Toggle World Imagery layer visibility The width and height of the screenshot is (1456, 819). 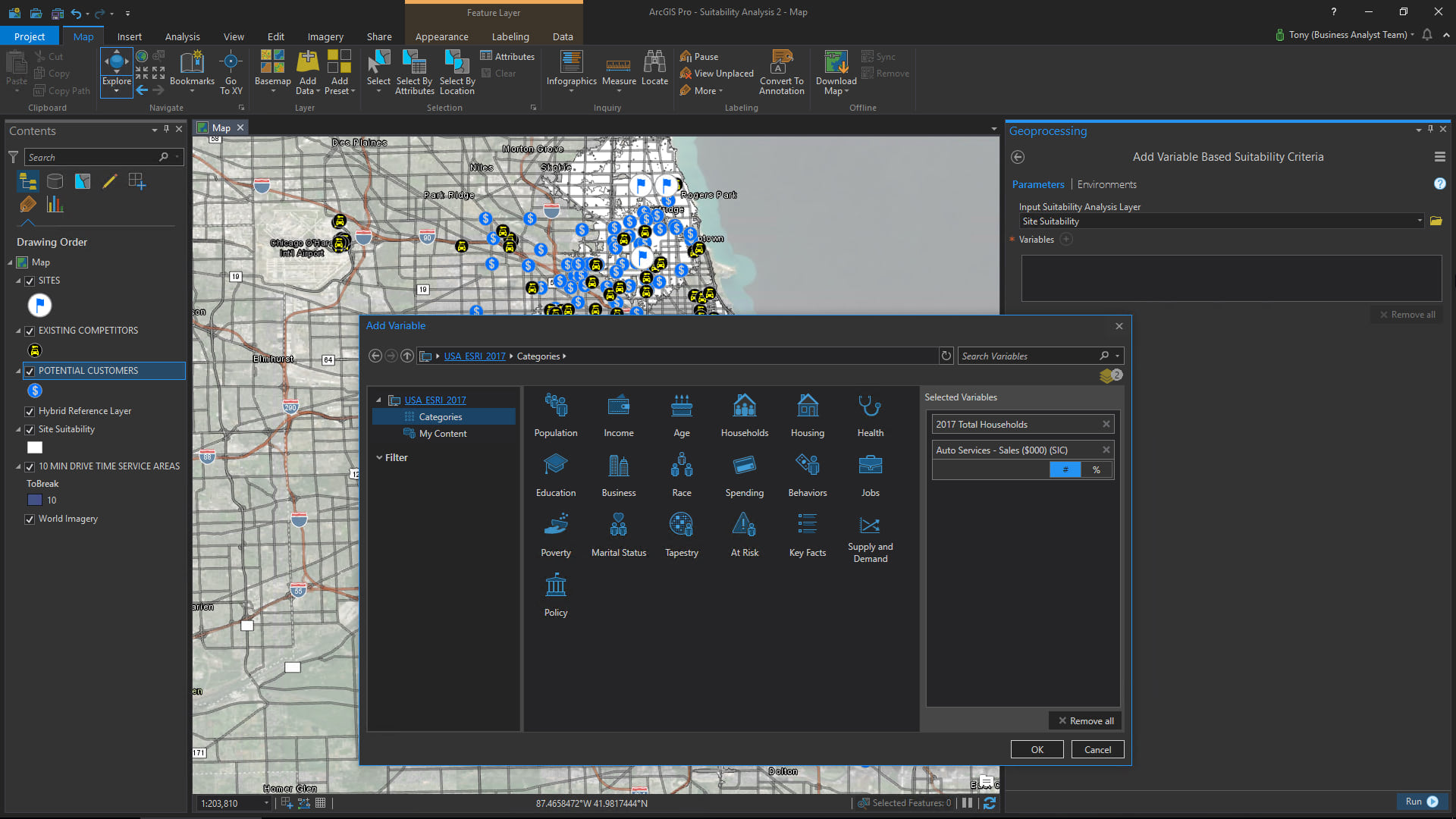click(30, 519)
